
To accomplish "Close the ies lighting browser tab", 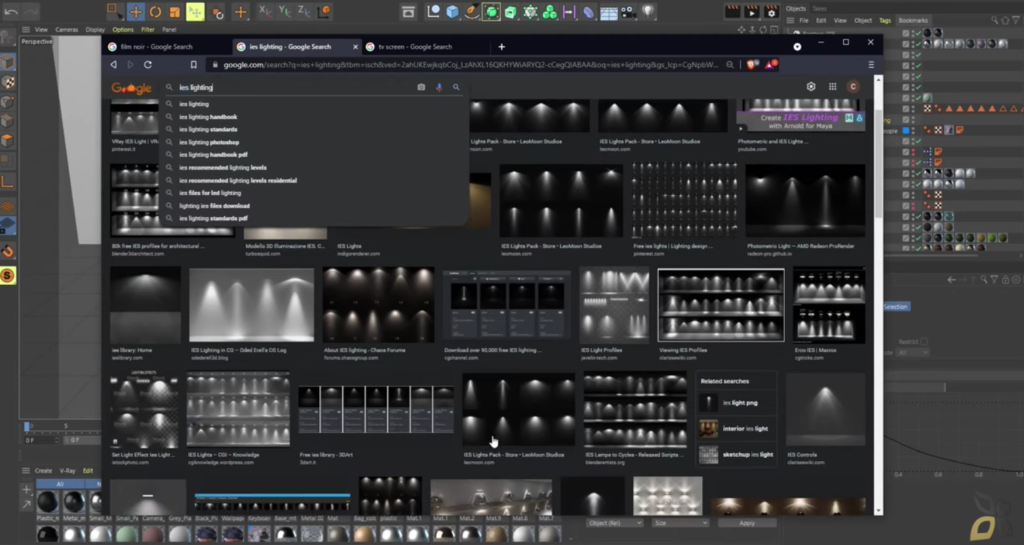I will 355,47.
